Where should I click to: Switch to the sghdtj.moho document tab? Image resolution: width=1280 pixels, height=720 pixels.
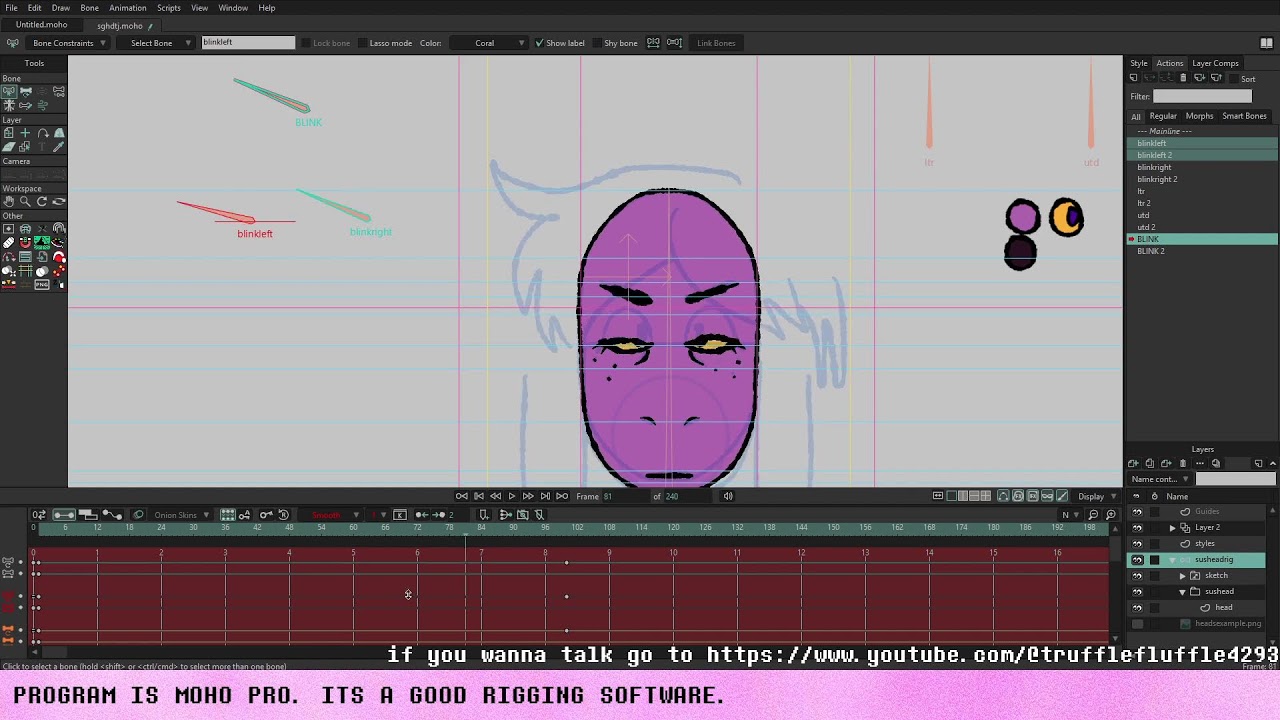click(120, 25)
